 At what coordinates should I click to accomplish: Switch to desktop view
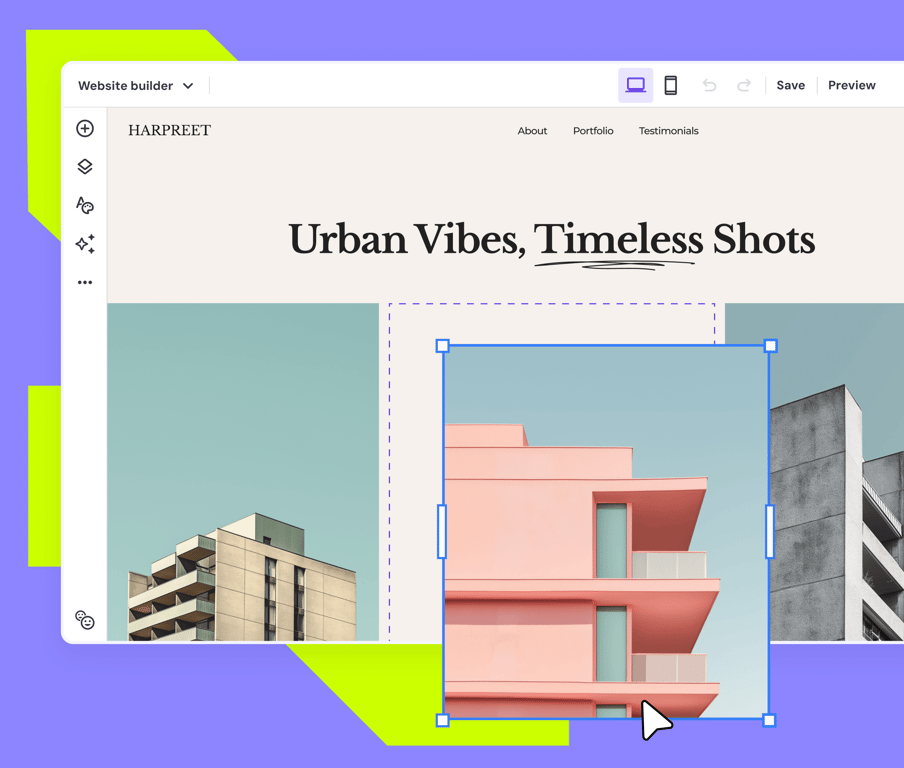tap(635, 85)
